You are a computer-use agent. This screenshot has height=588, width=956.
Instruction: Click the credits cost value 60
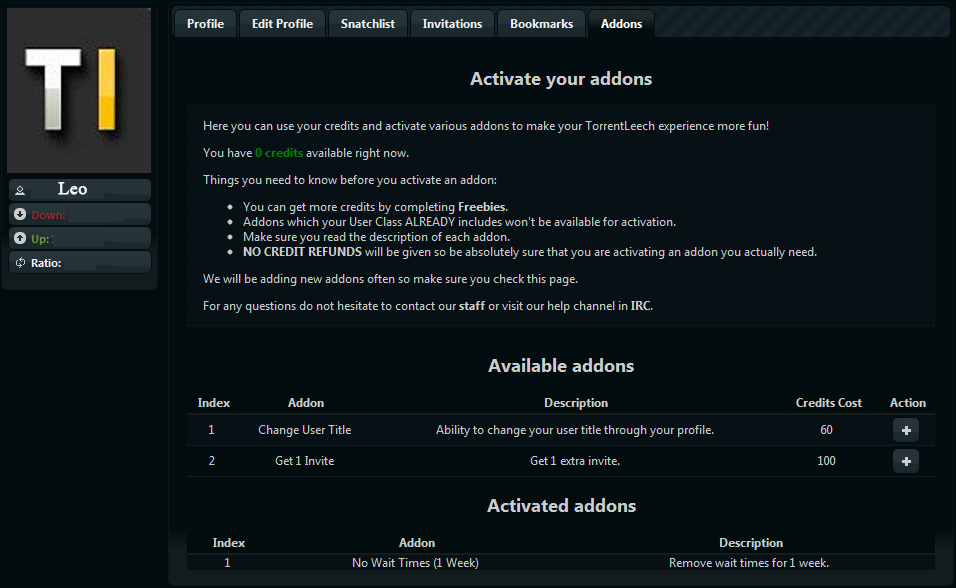pyautogui.click(x=826, y=430)
